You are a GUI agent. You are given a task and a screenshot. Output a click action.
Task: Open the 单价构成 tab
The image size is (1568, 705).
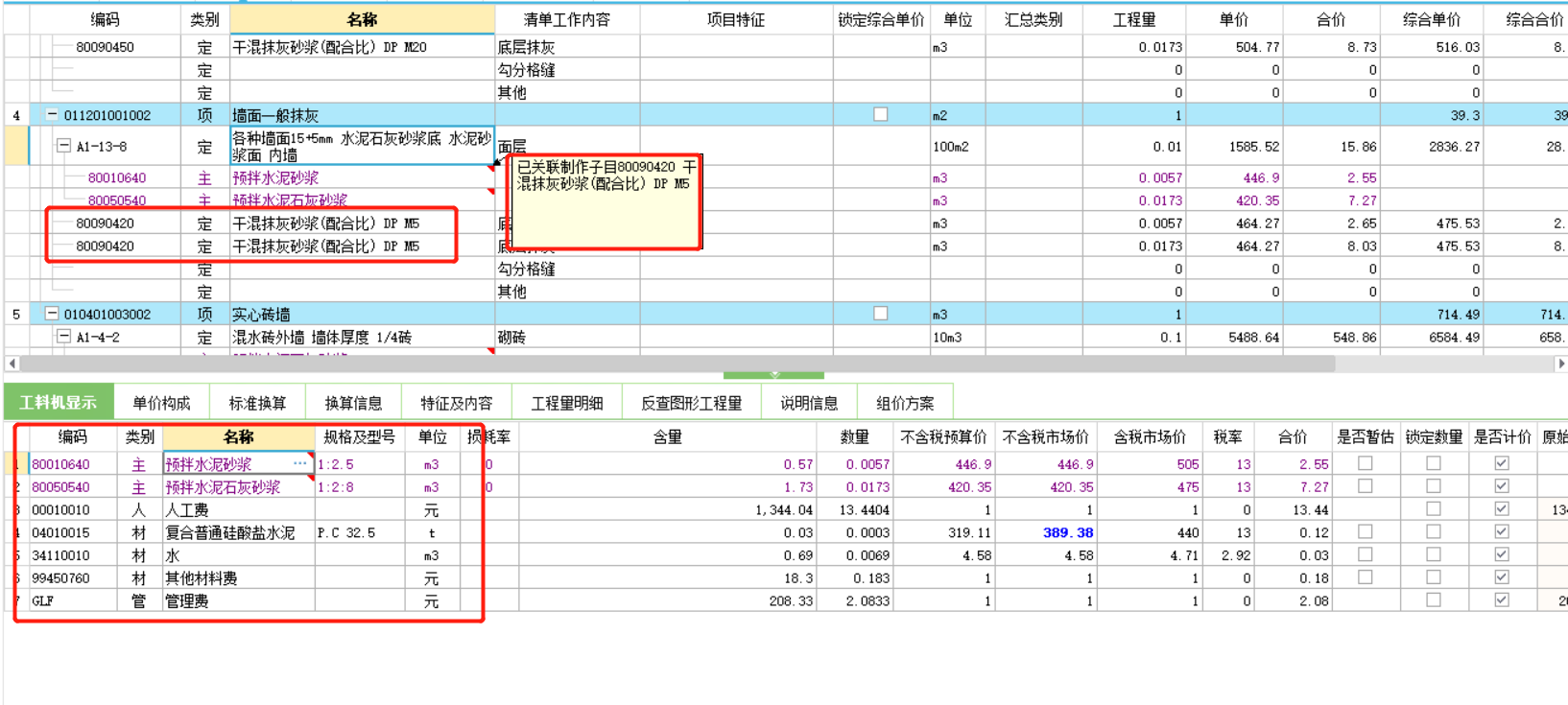(161, 403)
